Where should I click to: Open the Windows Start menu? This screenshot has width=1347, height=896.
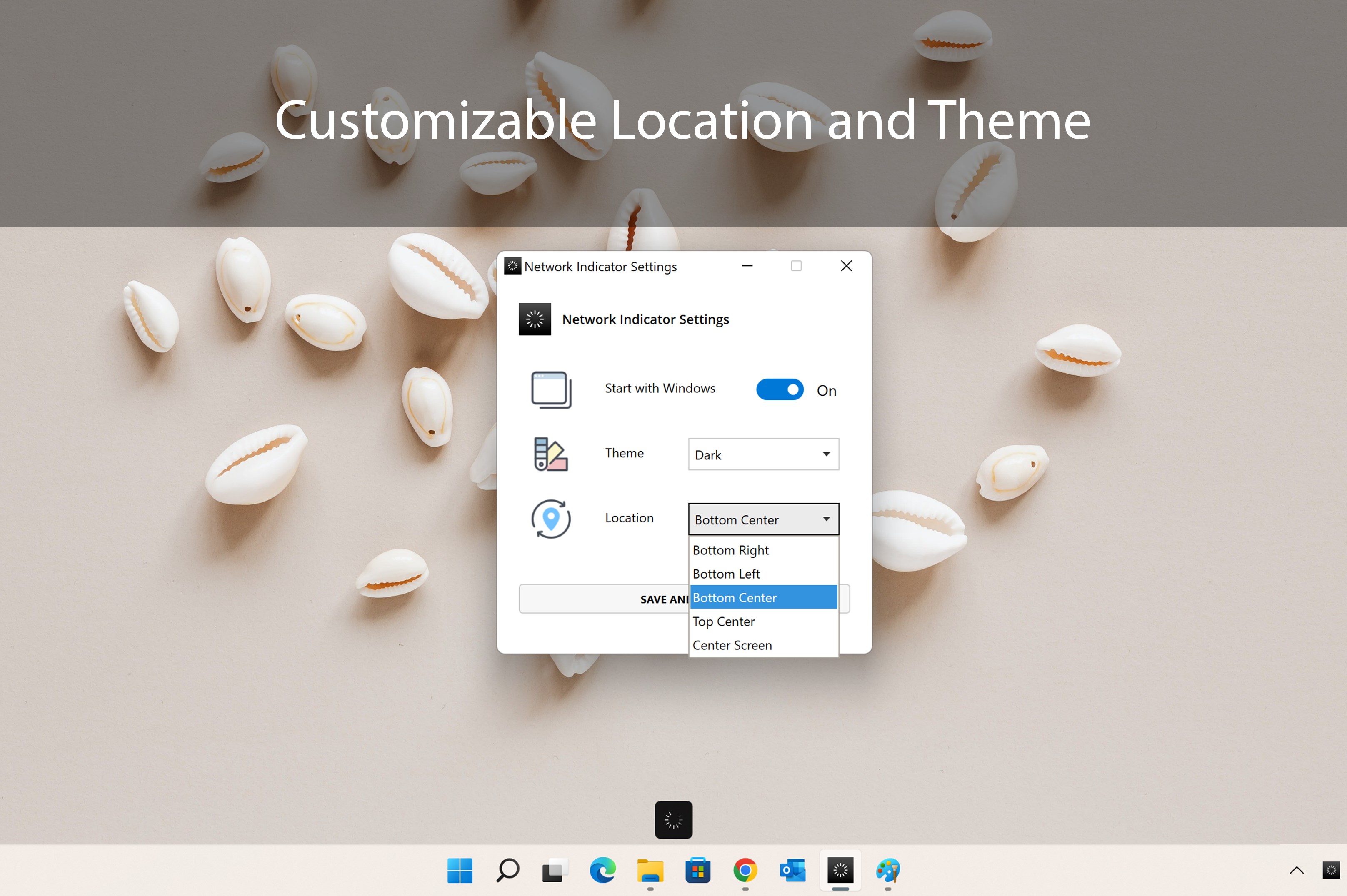click(x=460, y=870)
